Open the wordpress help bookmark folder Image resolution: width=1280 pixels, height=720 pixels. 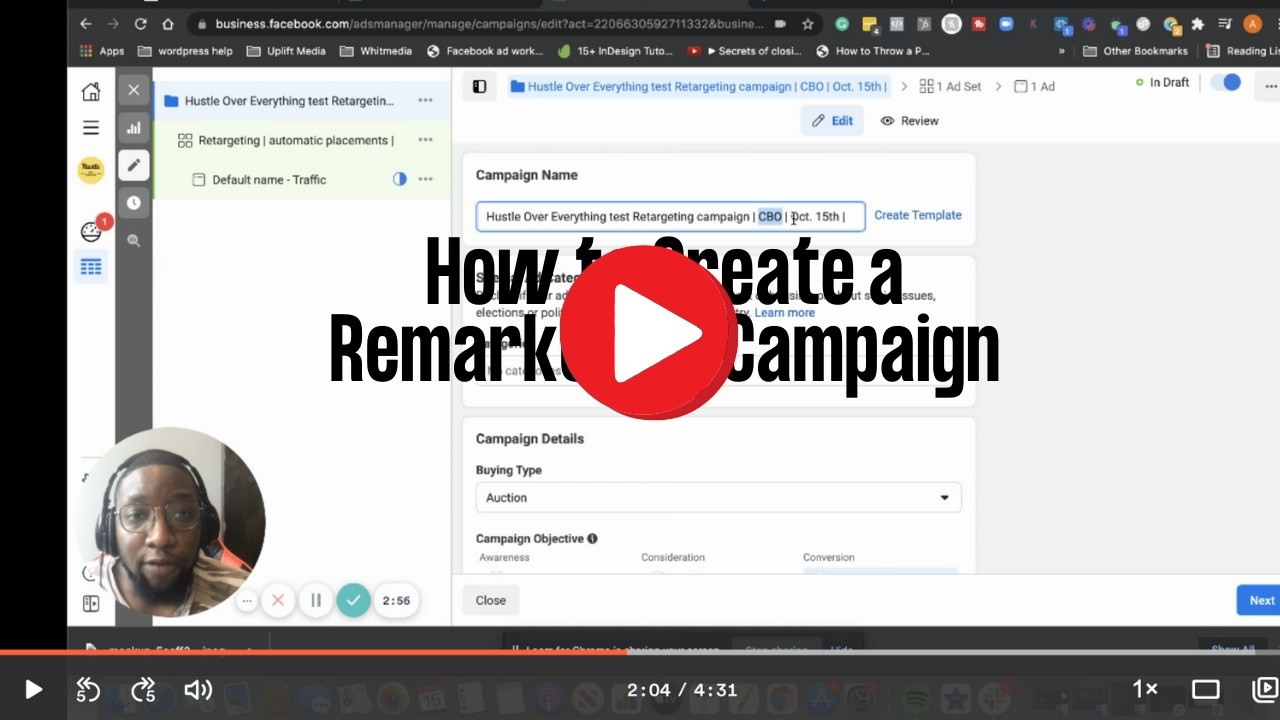[x=185, y=51]
